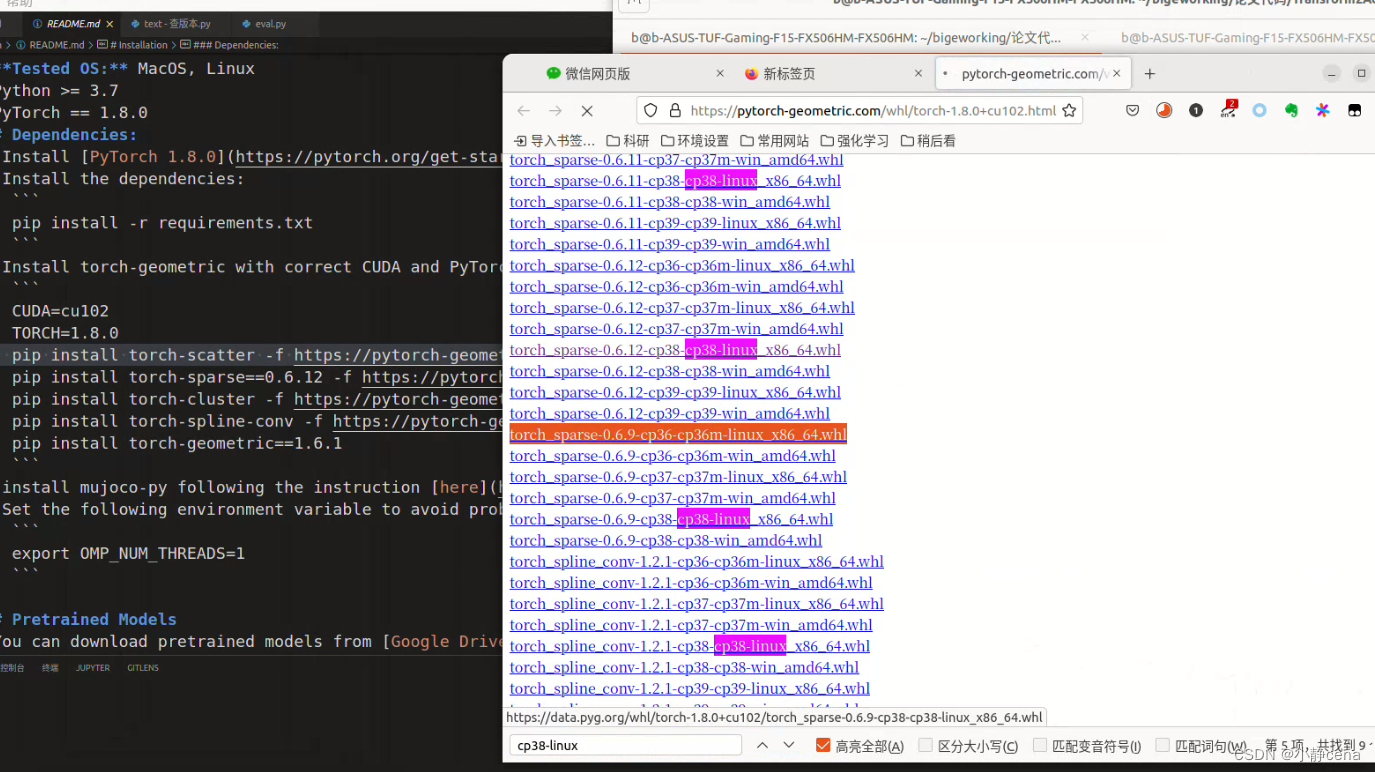
Task: Click the extension icon with red badge 2
Action: 1228,110
